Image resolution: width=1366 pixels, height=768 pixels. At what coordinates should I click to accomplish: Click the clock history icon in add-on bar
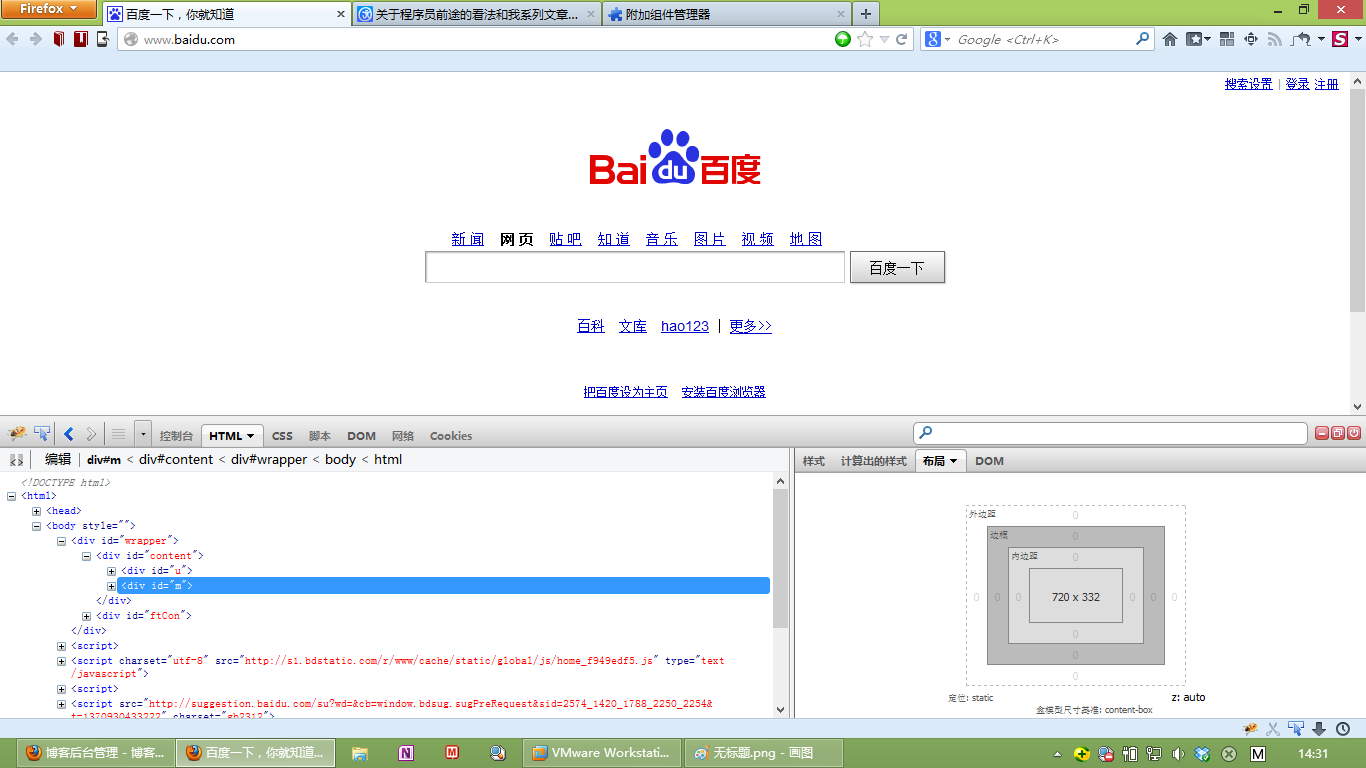click(x=1343, y=729)
